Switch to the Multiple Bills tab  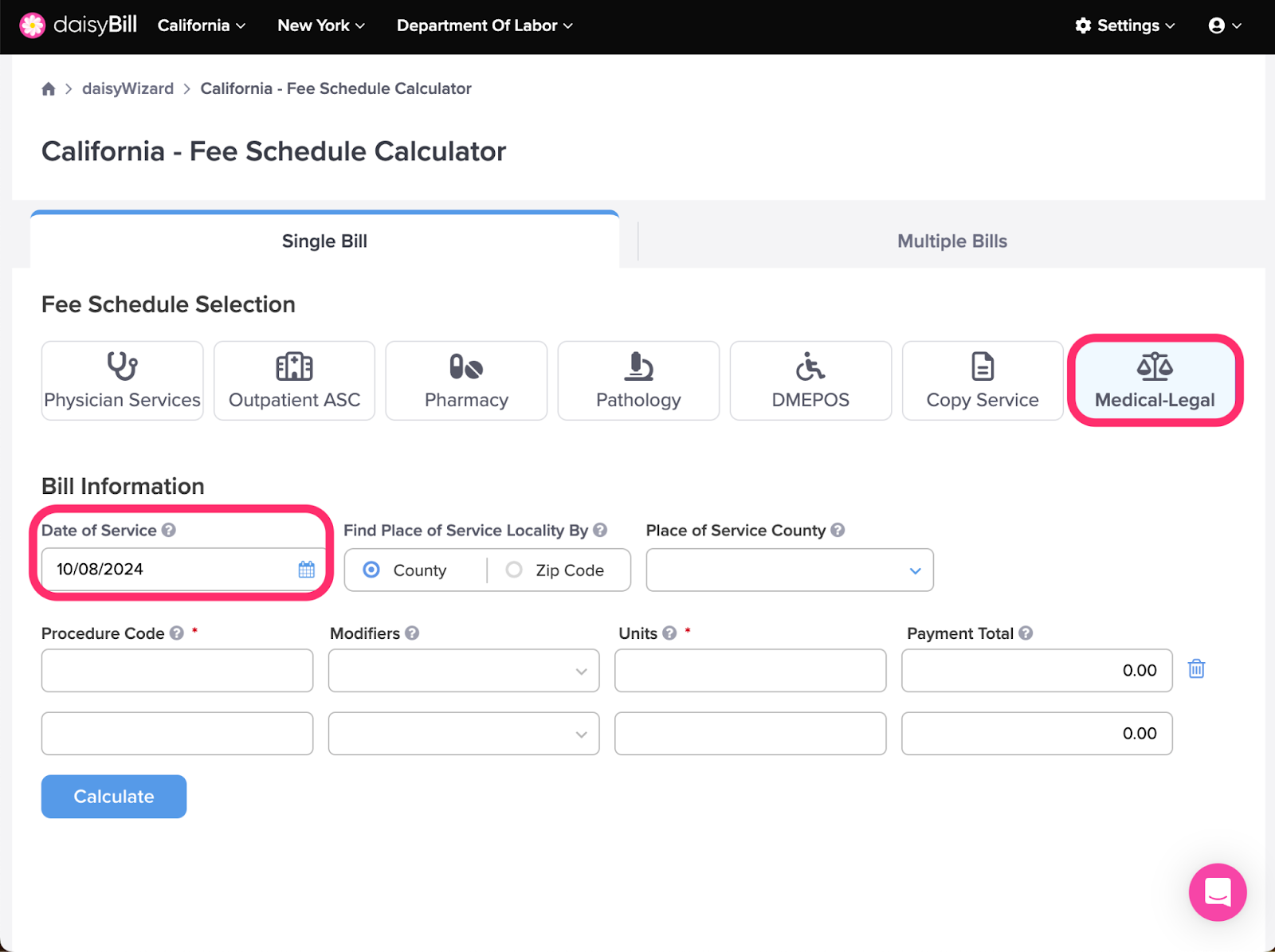point(952,241)
